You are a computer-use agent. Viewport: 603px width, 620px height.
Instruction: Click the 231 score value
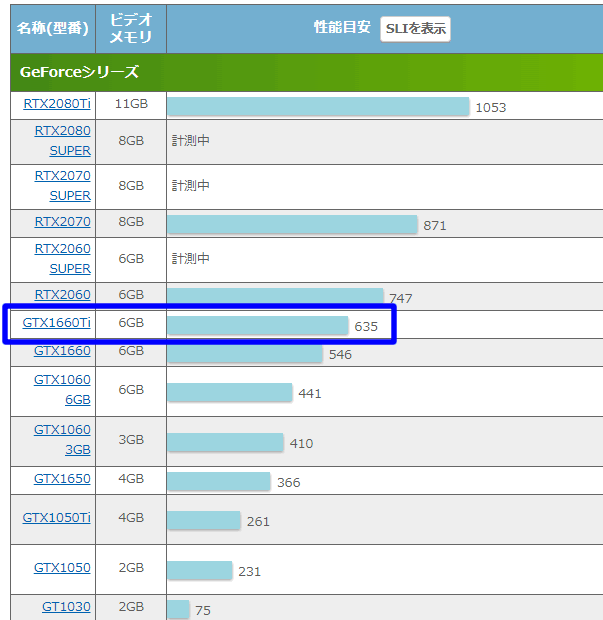point(250,572)
